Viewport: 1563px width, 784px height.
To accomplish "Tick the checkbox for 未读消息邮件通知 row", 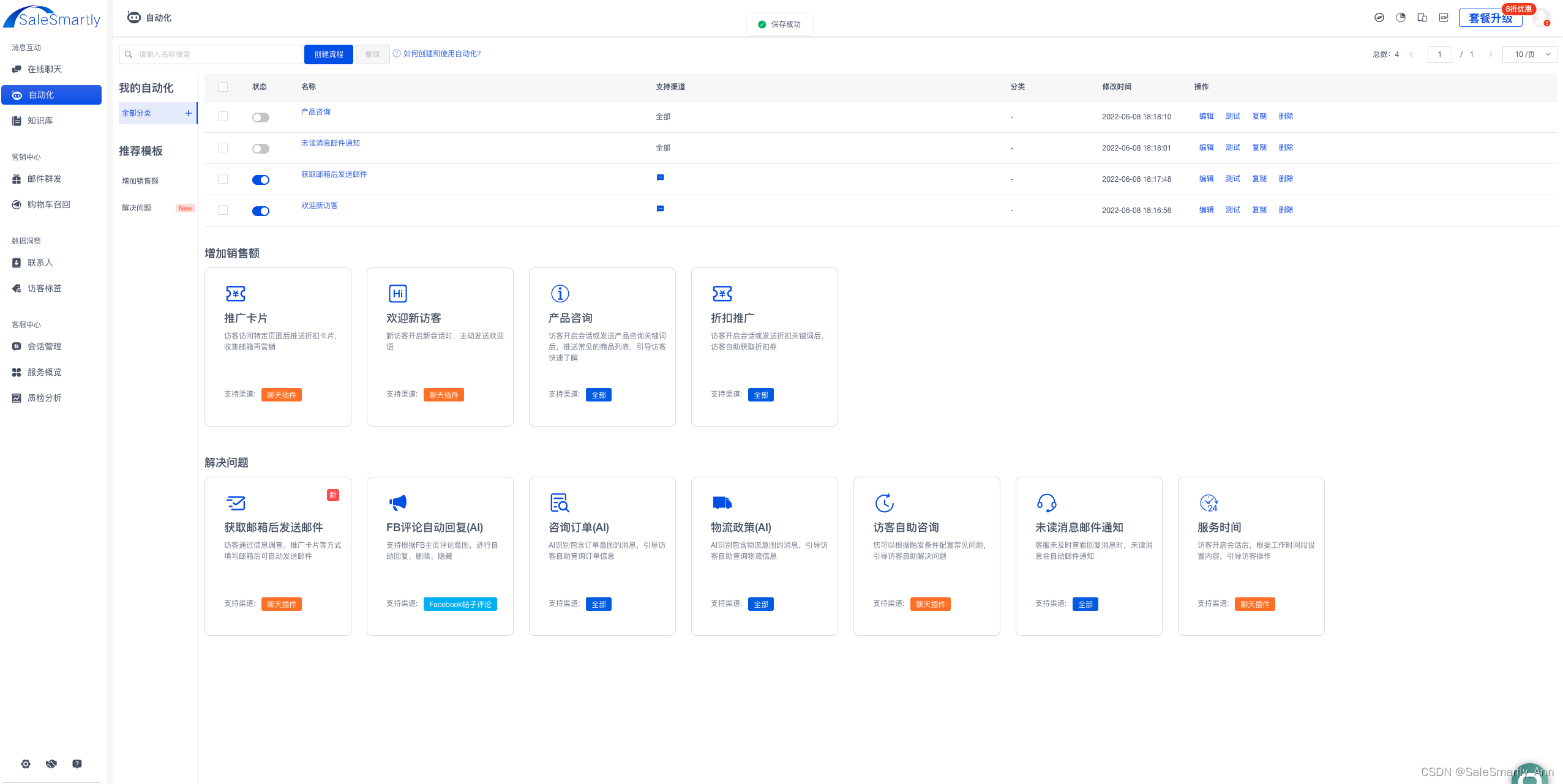I will 223,147.
